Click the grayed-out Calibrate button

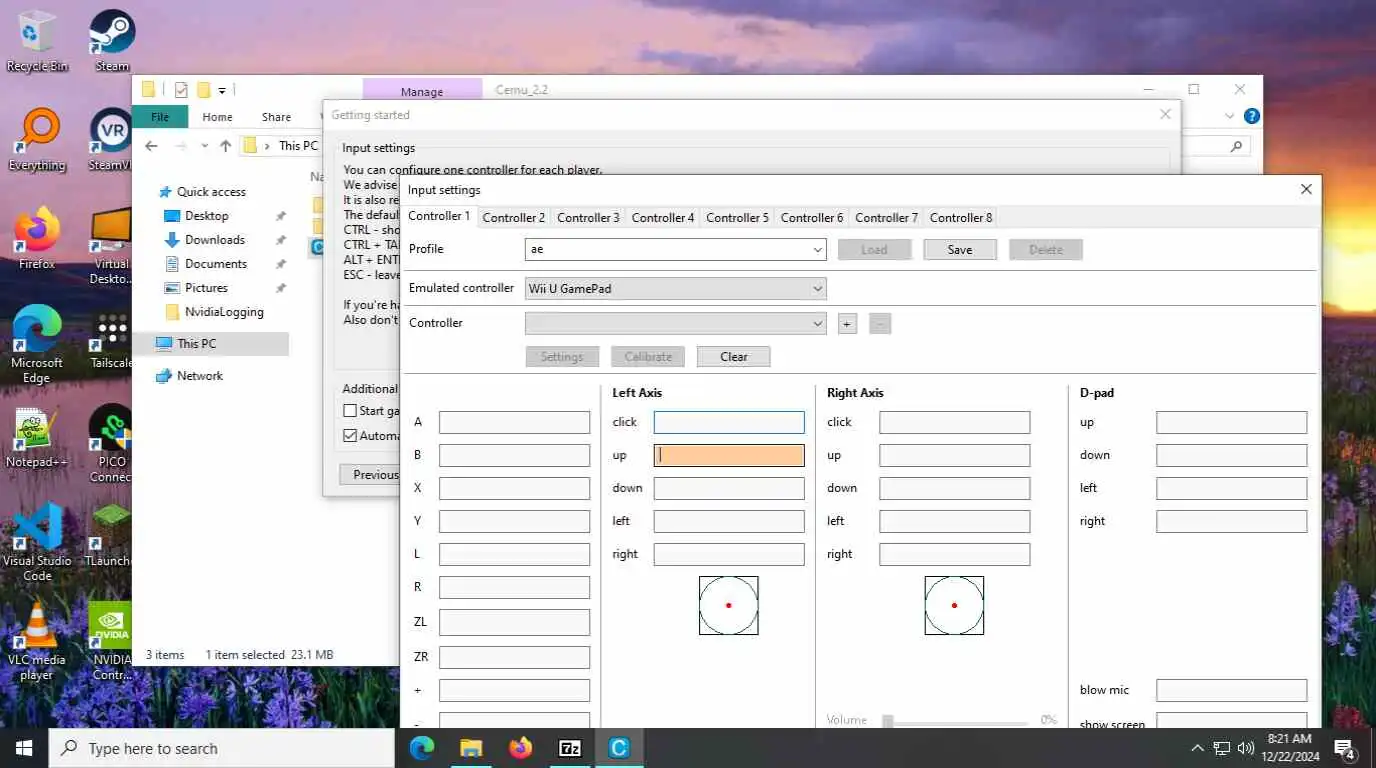[648, 356]
